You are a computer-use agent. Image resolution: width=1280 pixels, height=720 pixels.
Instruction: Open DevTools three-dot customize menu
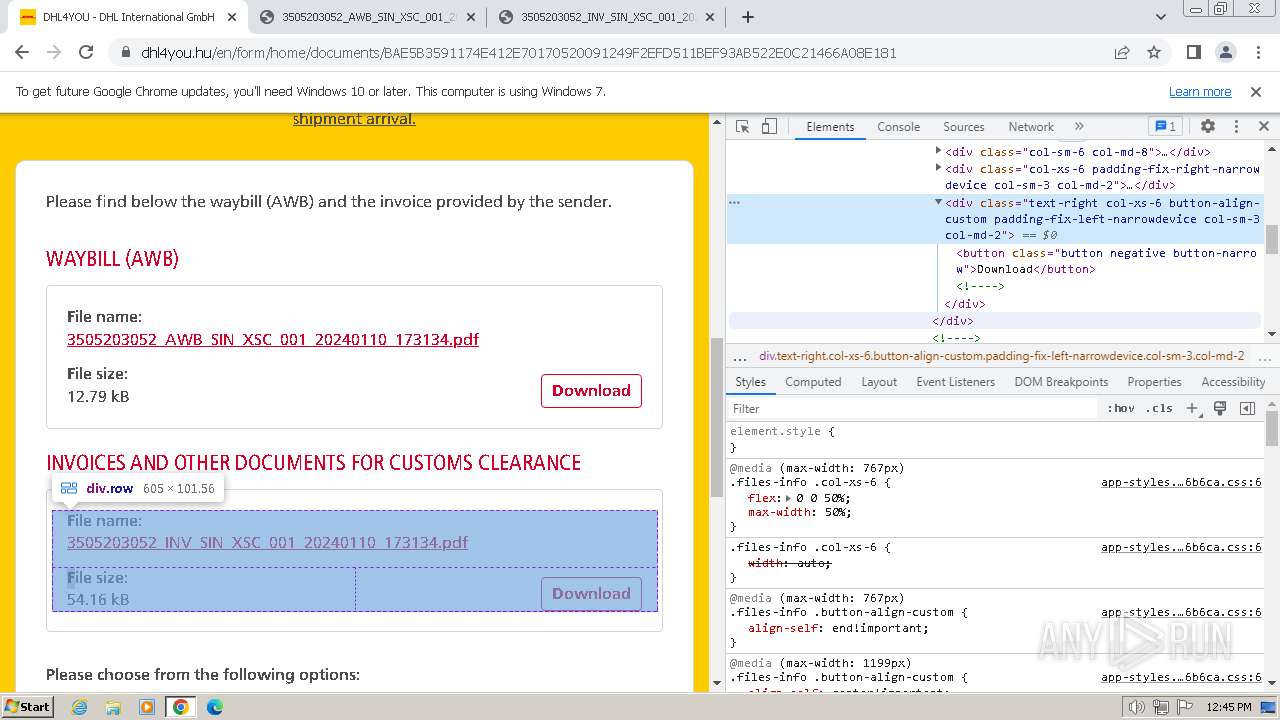tap(1236, 127)
